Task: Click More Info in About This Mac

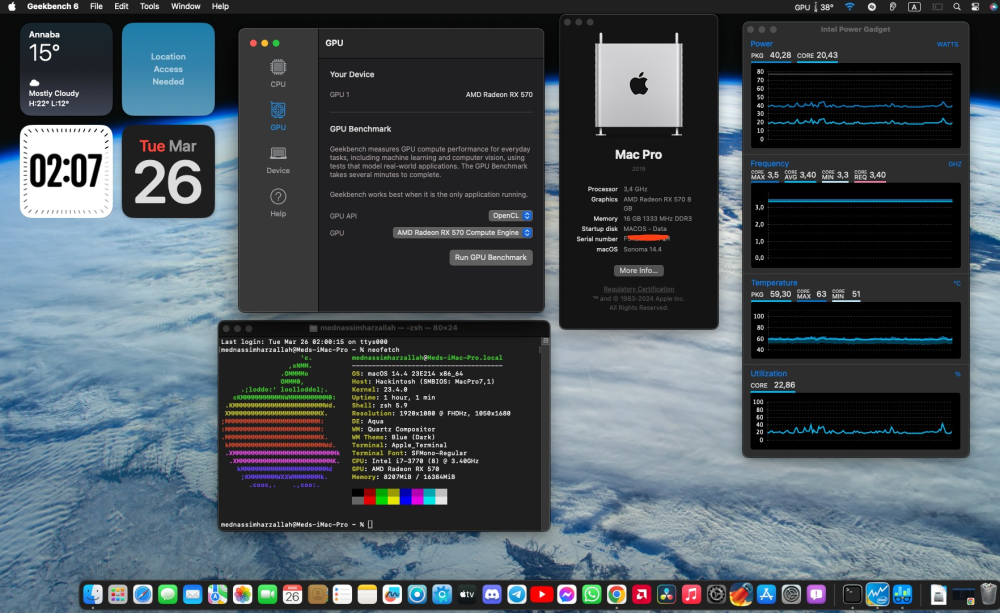Action: pos(638,270)
